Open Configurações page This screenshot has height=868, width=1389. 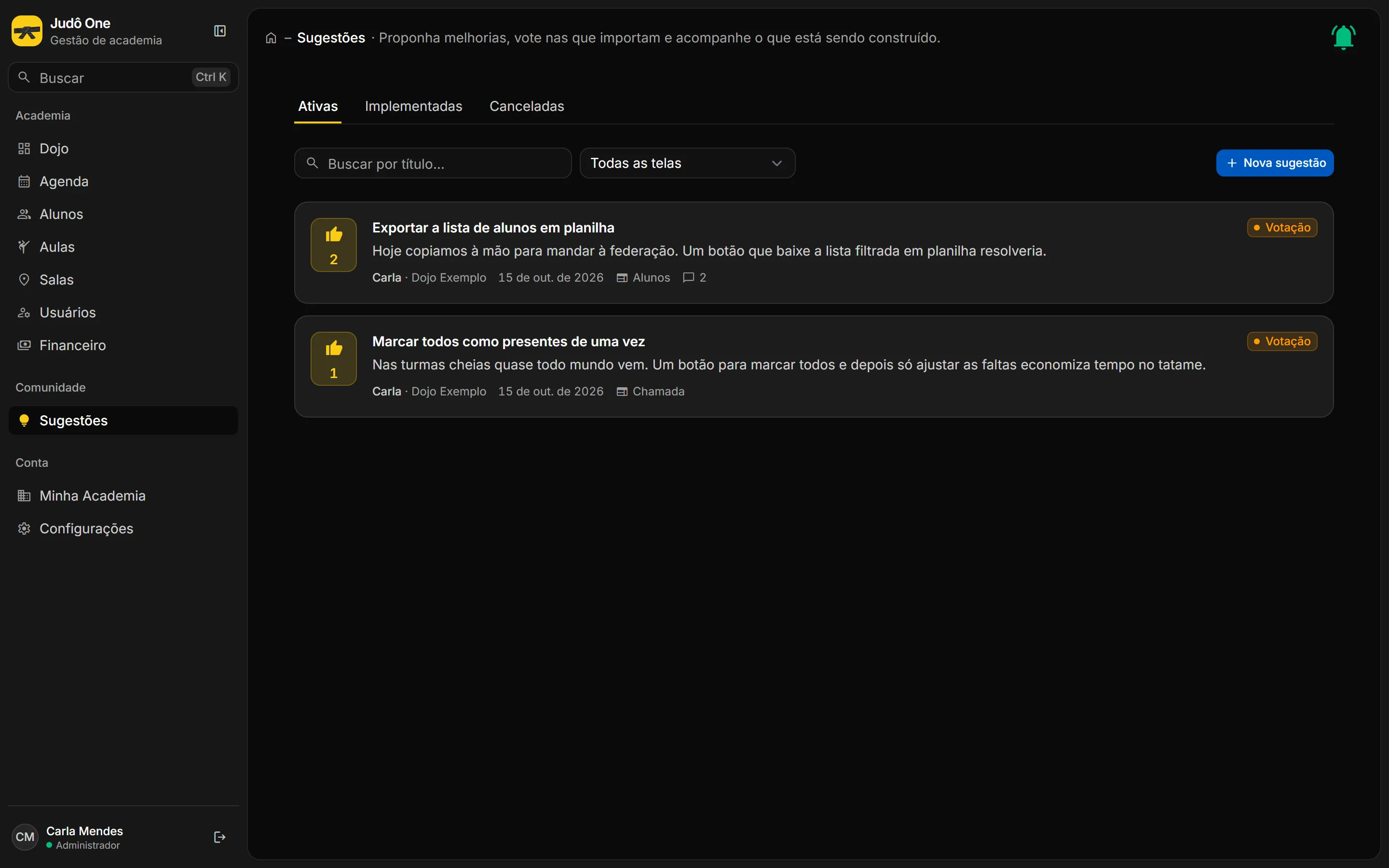point(123,528)
